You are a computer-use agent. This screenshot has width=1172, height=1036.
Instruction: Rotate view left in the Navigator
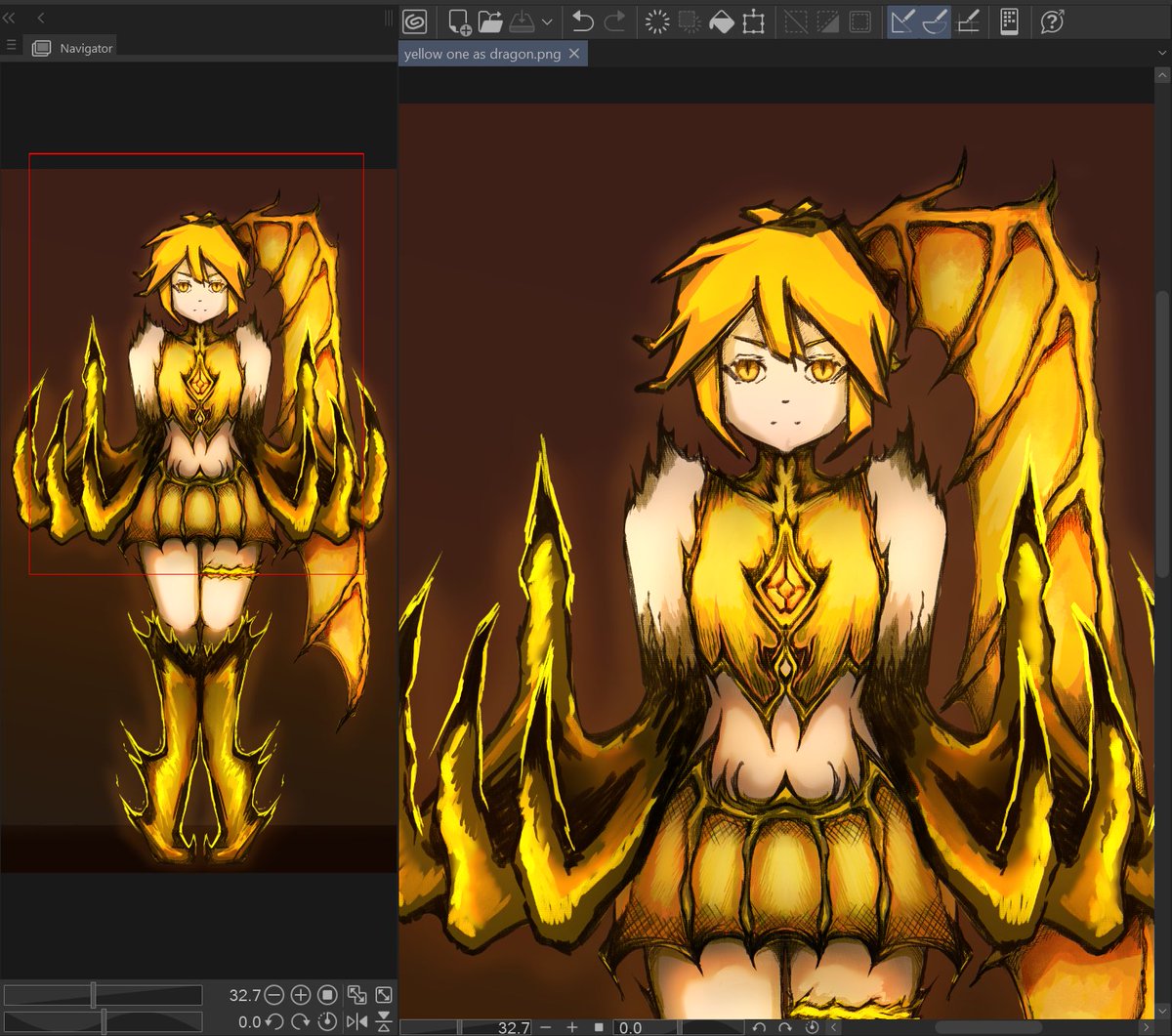(274, 1021)
